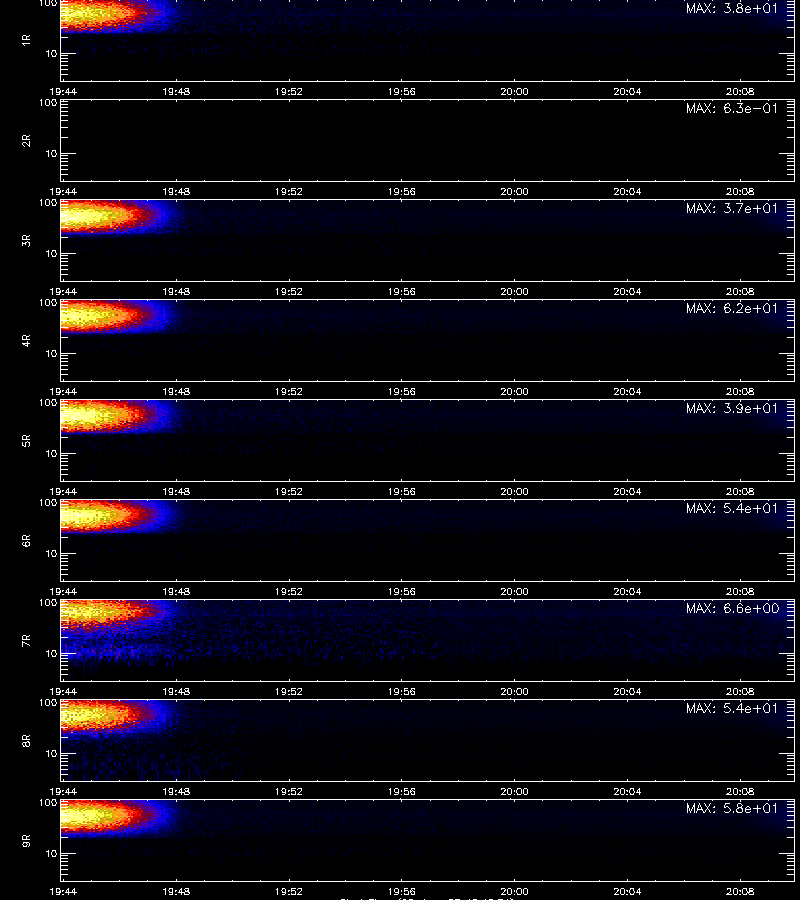Click the '100' y-axis label of panel 9R
Screen dimensions: 800x900
[48, 802]
